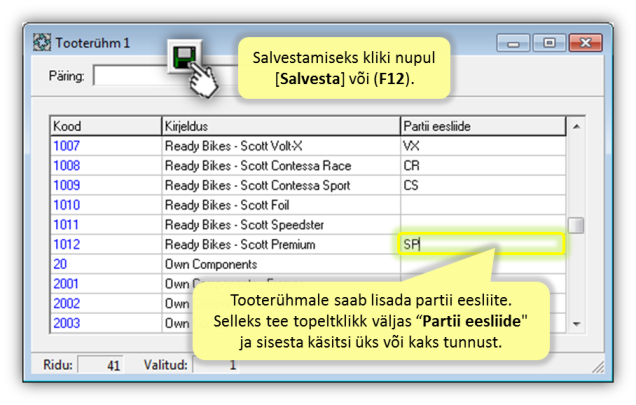Click the Tooterühm 1 window title icon

pos(42,43)
